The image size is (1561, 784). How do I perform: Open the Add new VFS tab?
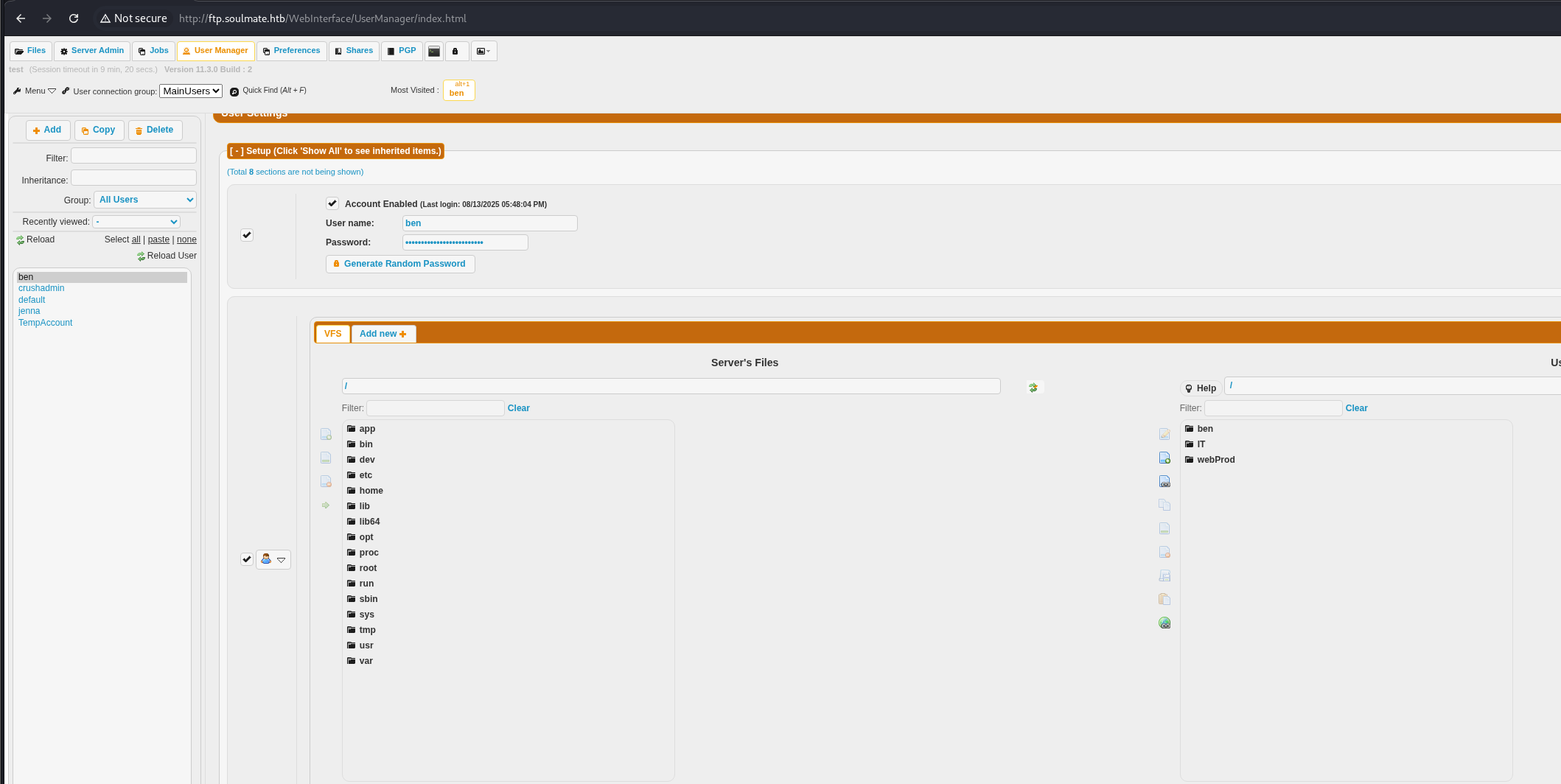(383, 333)
